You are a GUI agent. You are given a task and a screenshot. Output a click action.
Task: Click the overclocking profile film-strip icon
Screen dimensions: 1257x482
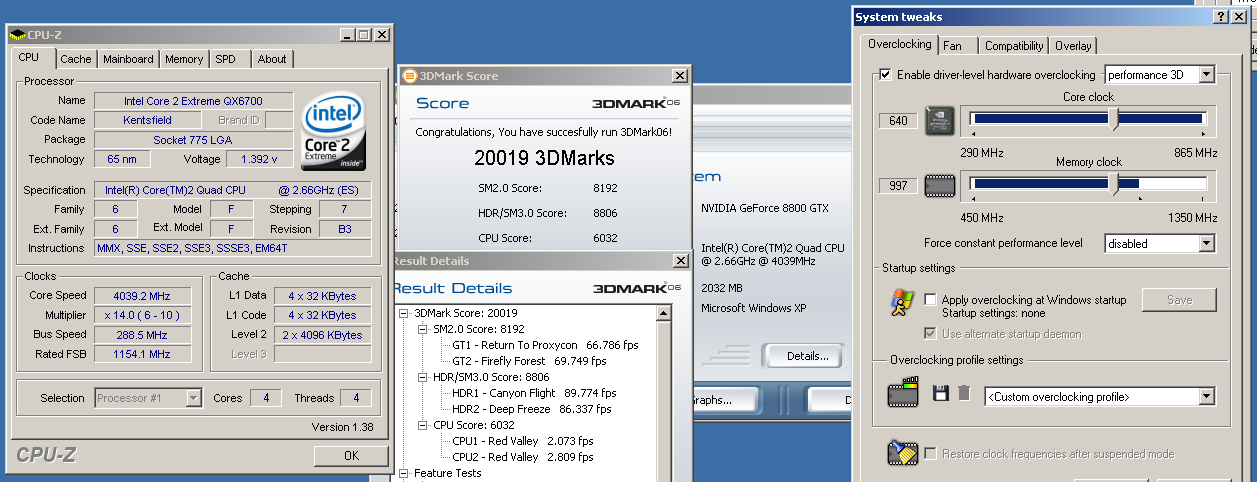tap(902, 393)
